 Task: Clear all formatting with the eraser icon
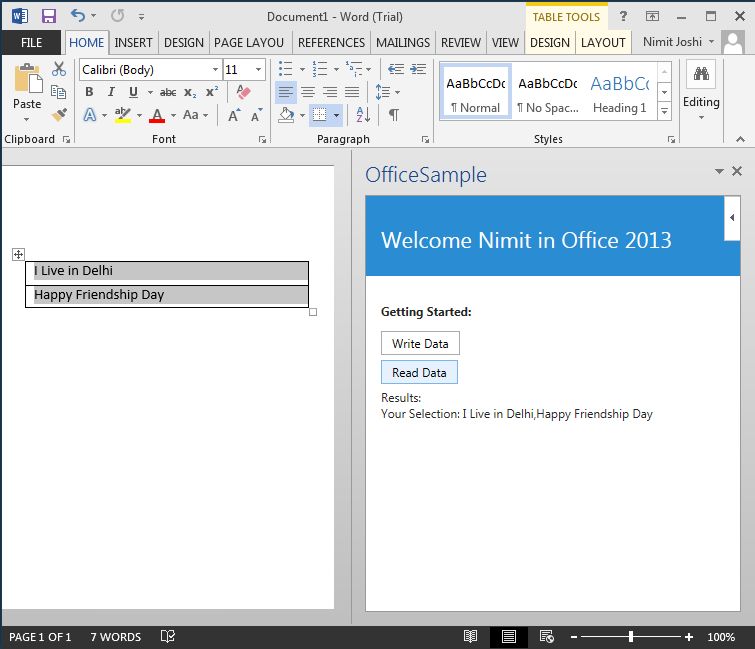(x=243, y=91)
